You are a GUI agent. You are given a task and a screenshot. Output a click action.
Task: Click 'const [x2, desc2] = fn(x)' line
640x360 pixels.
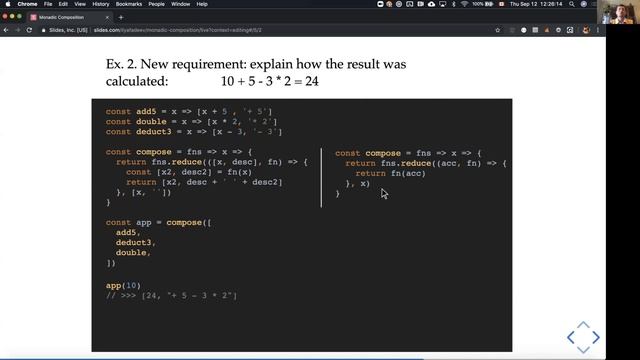coord(189,172)
